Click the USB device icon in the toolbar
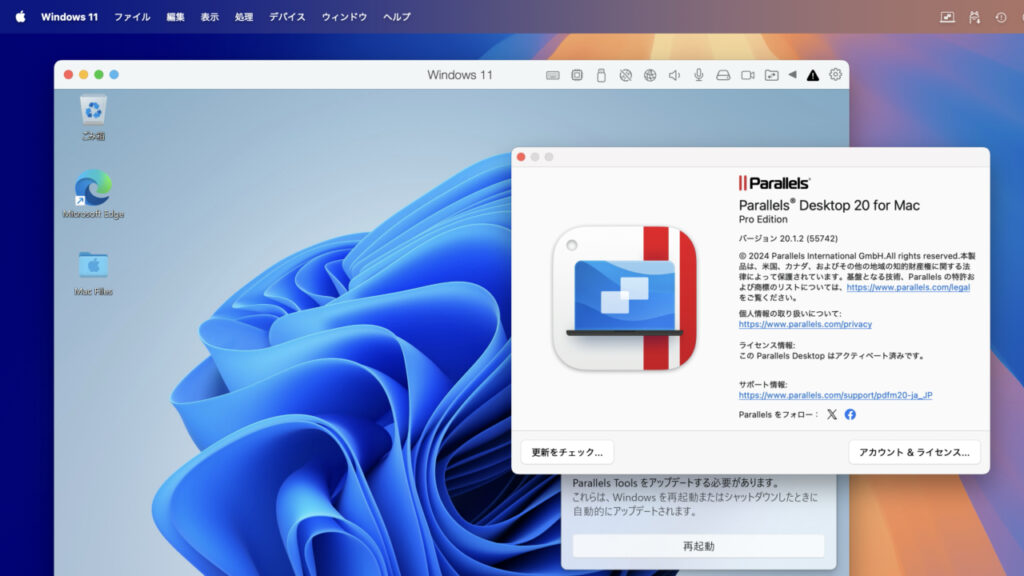 point(601,74)
